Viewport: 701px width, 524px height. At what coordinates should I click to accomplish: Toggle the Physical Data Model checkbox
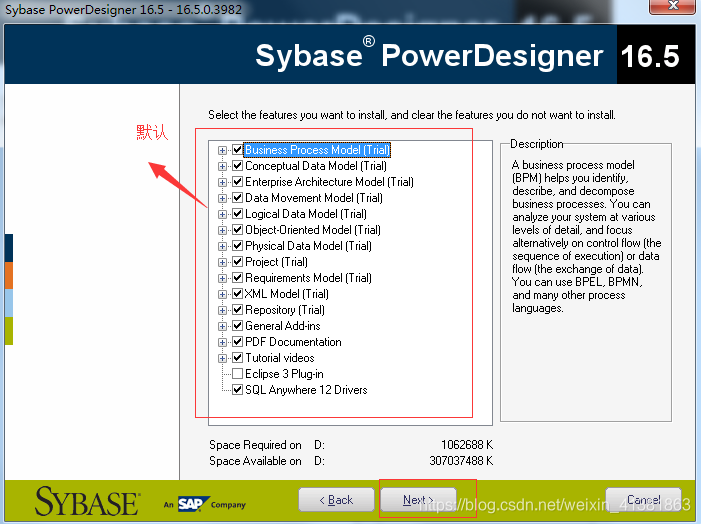[x=237, y=246]
